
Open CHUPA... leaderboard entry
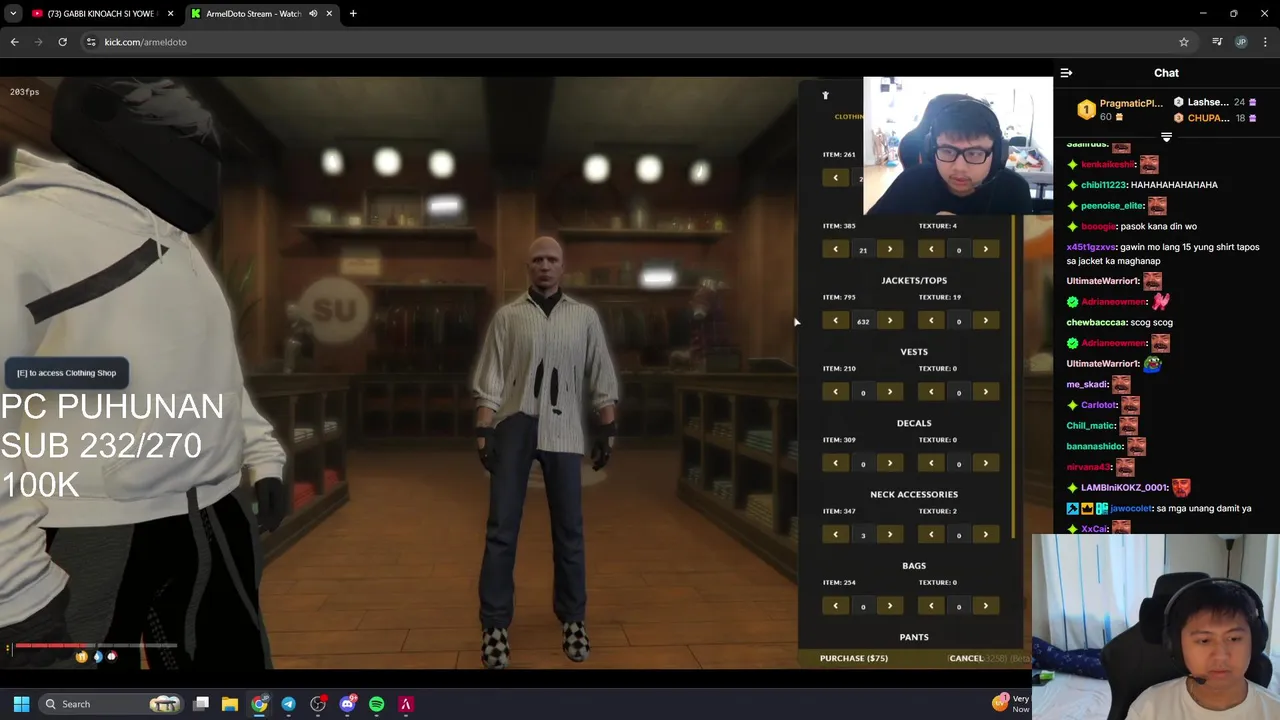click(x=1215, y=118)
